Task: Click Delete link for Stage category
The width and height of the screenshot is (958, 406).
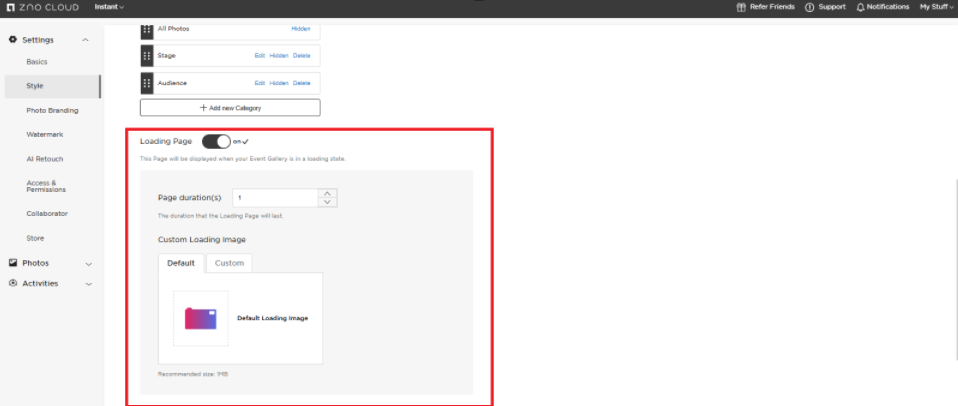Action: (x=302, y=56)
